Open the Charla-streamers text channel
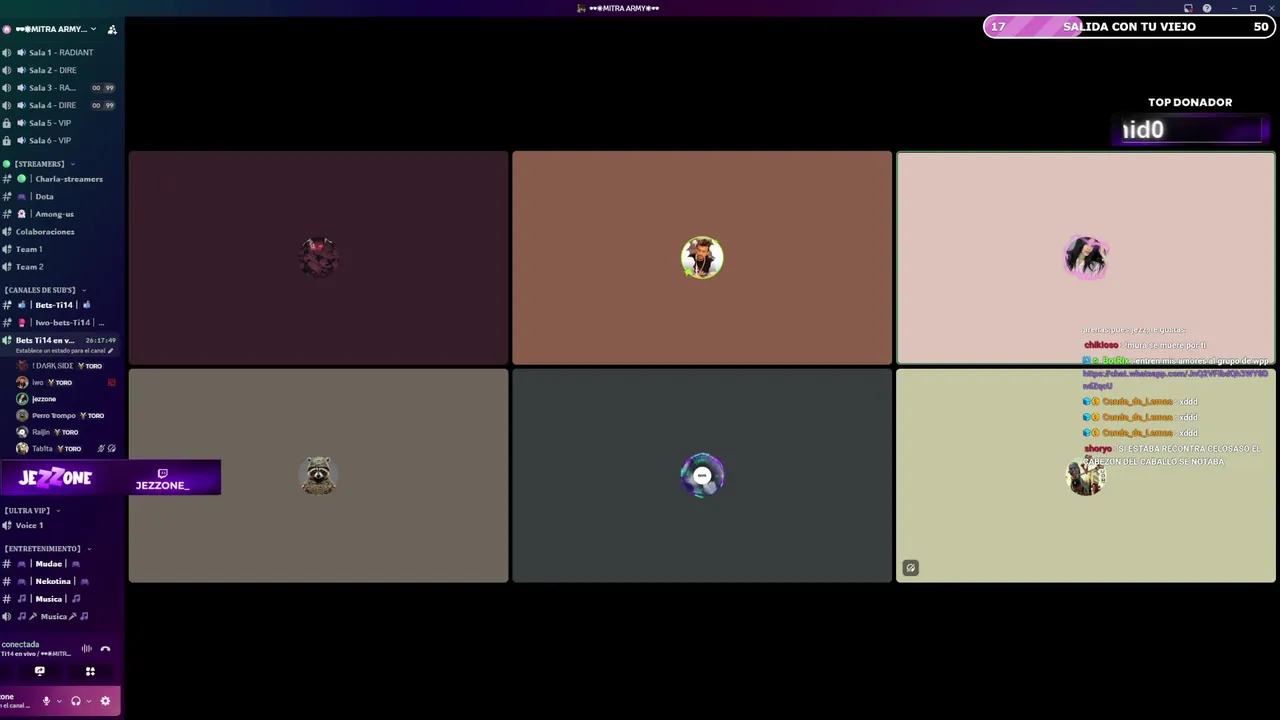 (x=60, y=179)
